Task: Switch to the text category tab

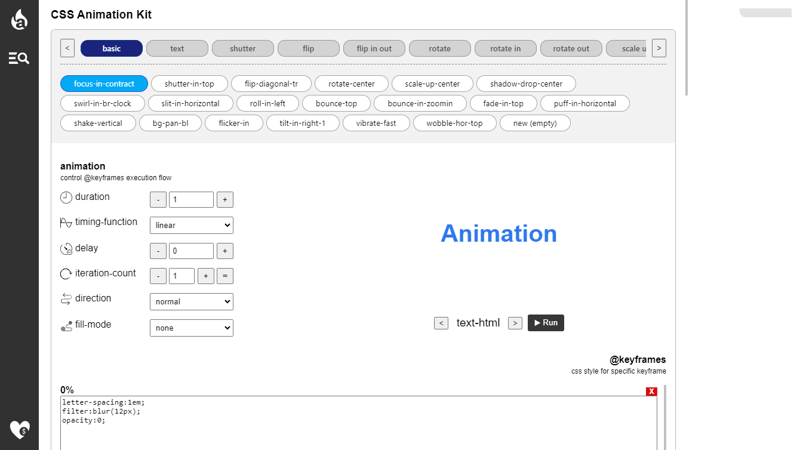Action: tap(177, 48)
